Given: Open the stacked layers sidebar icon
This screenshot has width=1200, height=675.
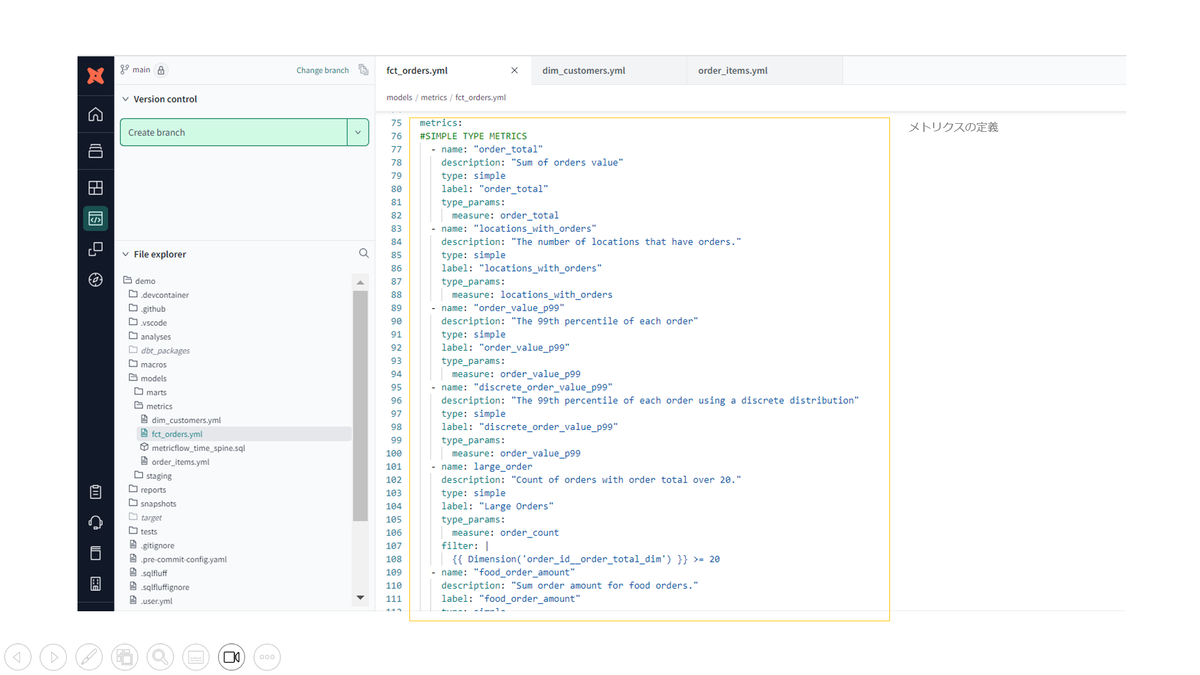Looking at the screenshot, I should (95, 151).
